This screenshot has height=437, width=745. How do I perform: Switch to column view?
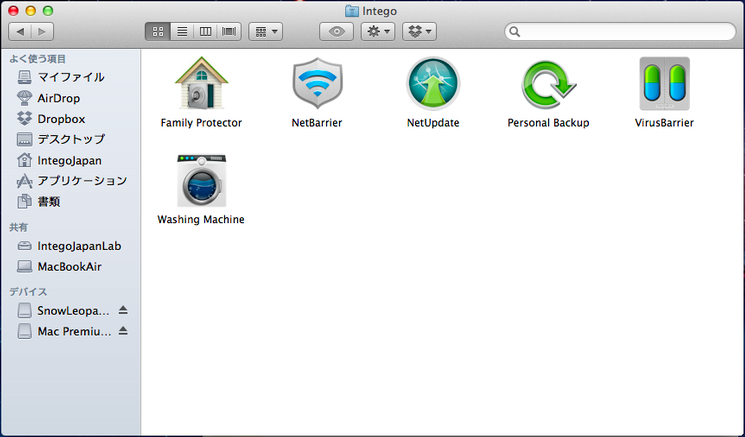[205, 32]
